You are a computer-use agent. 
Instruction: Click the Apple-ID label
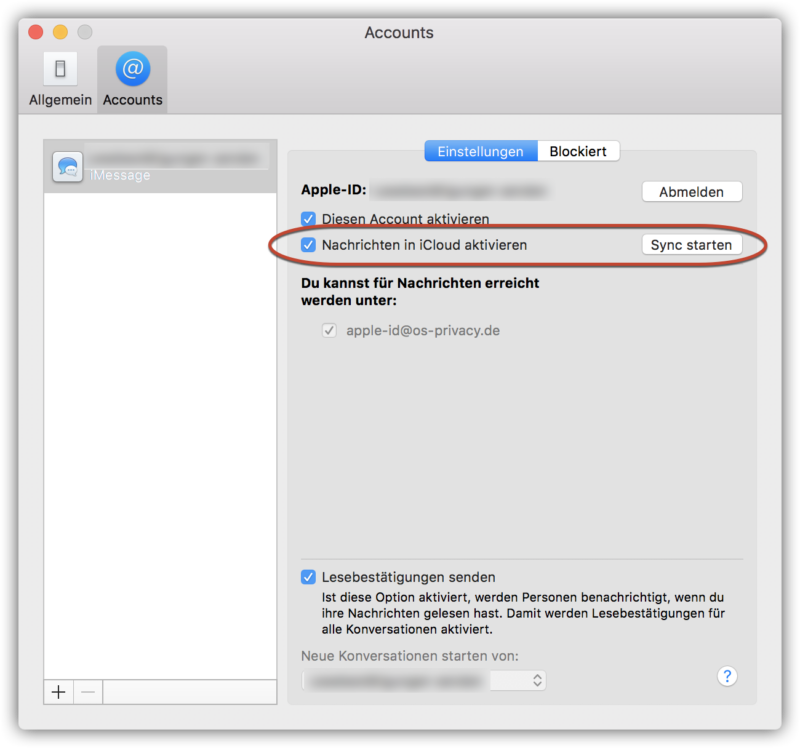coord(334,190)
